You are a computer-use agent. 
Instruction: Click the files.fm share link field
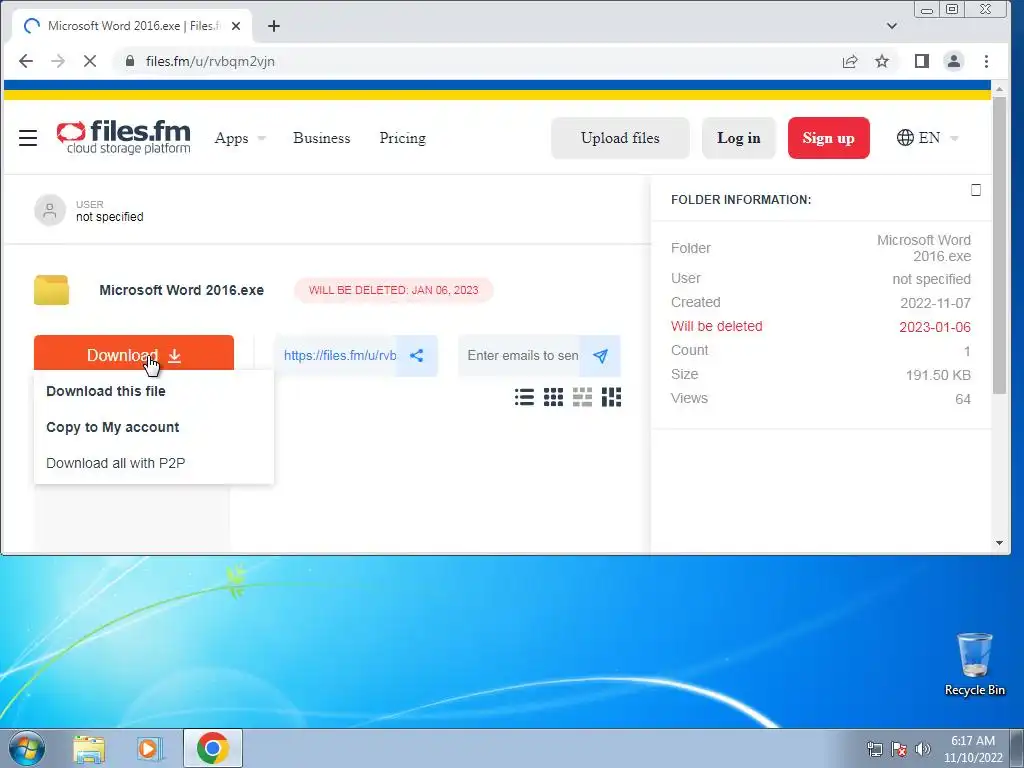[336, 355]
